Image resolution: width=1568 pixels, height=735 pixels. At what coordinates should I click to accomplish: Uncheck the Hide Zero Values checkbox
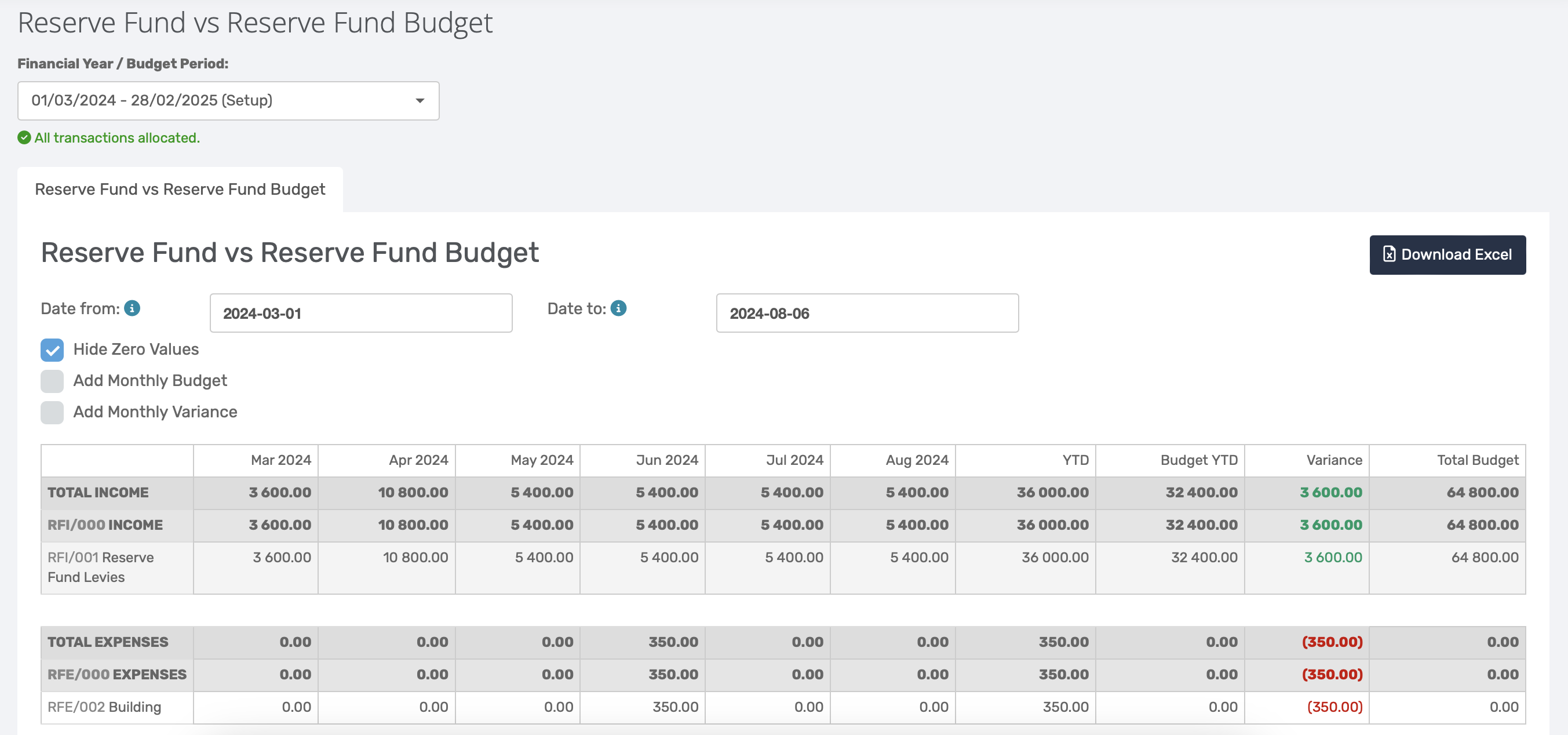52,350
